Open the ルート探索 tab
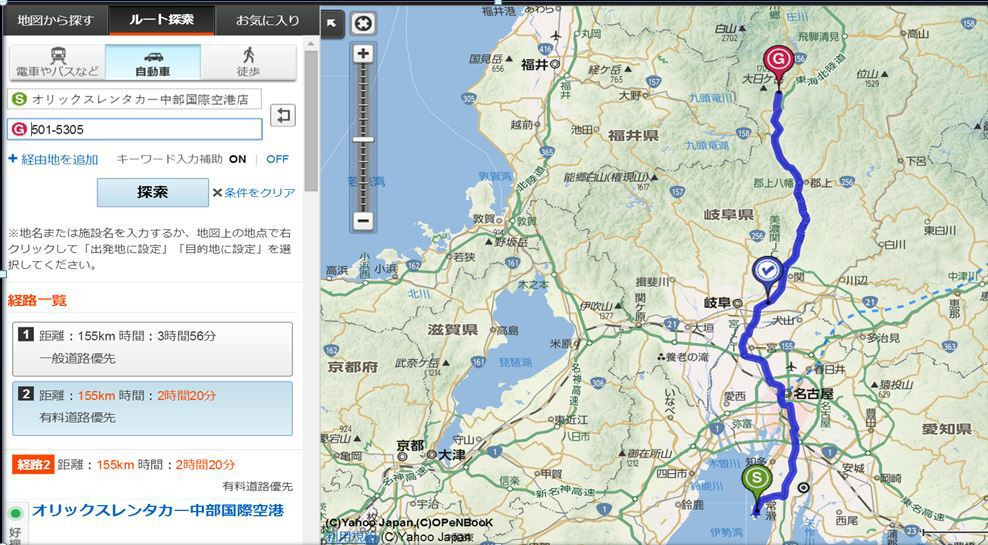Image resolution: width=988 pixels, height=545 pixels. (162, 20)
